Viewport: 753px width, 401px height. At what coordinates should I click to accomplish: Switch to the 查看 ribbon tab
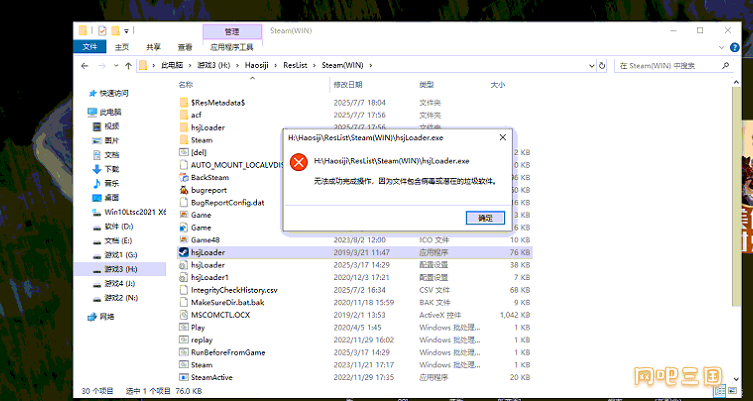pyautogui.click(x=185, y=47)
